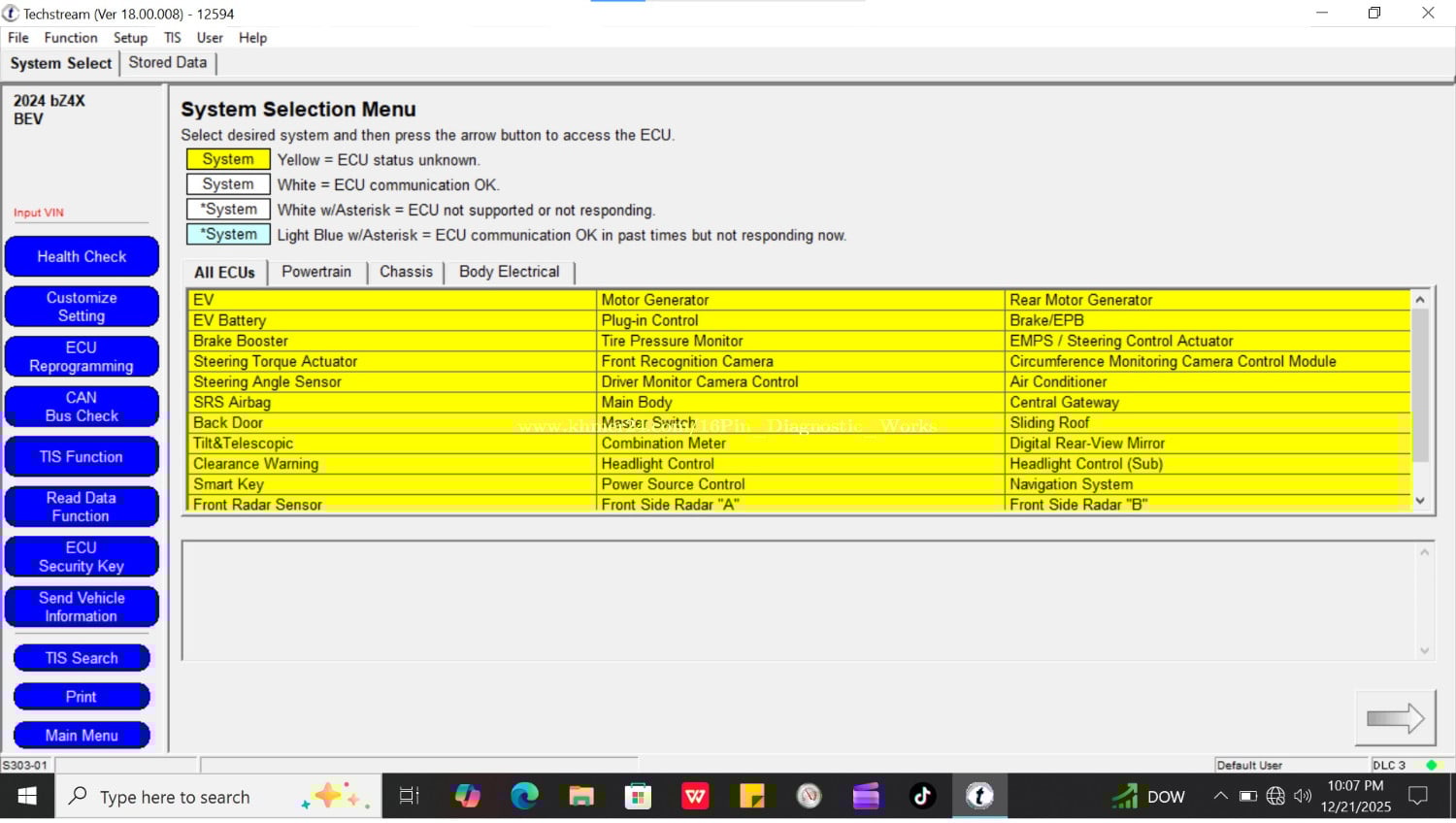Screen dimensions: 1456x823
Task: Open Microsoft Store from the taskbar
Action: point(638,797)
